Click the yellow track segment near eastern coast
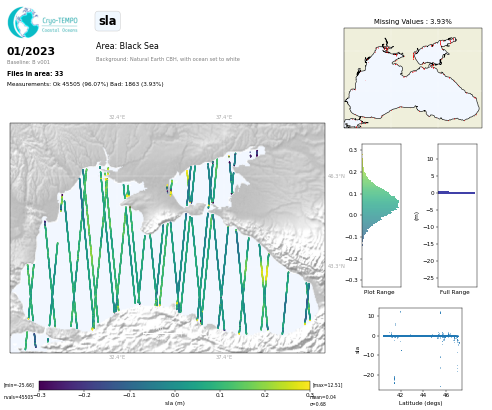Viewport: 492px width, 410px height. pyautogui.click(x=264, y=273)
